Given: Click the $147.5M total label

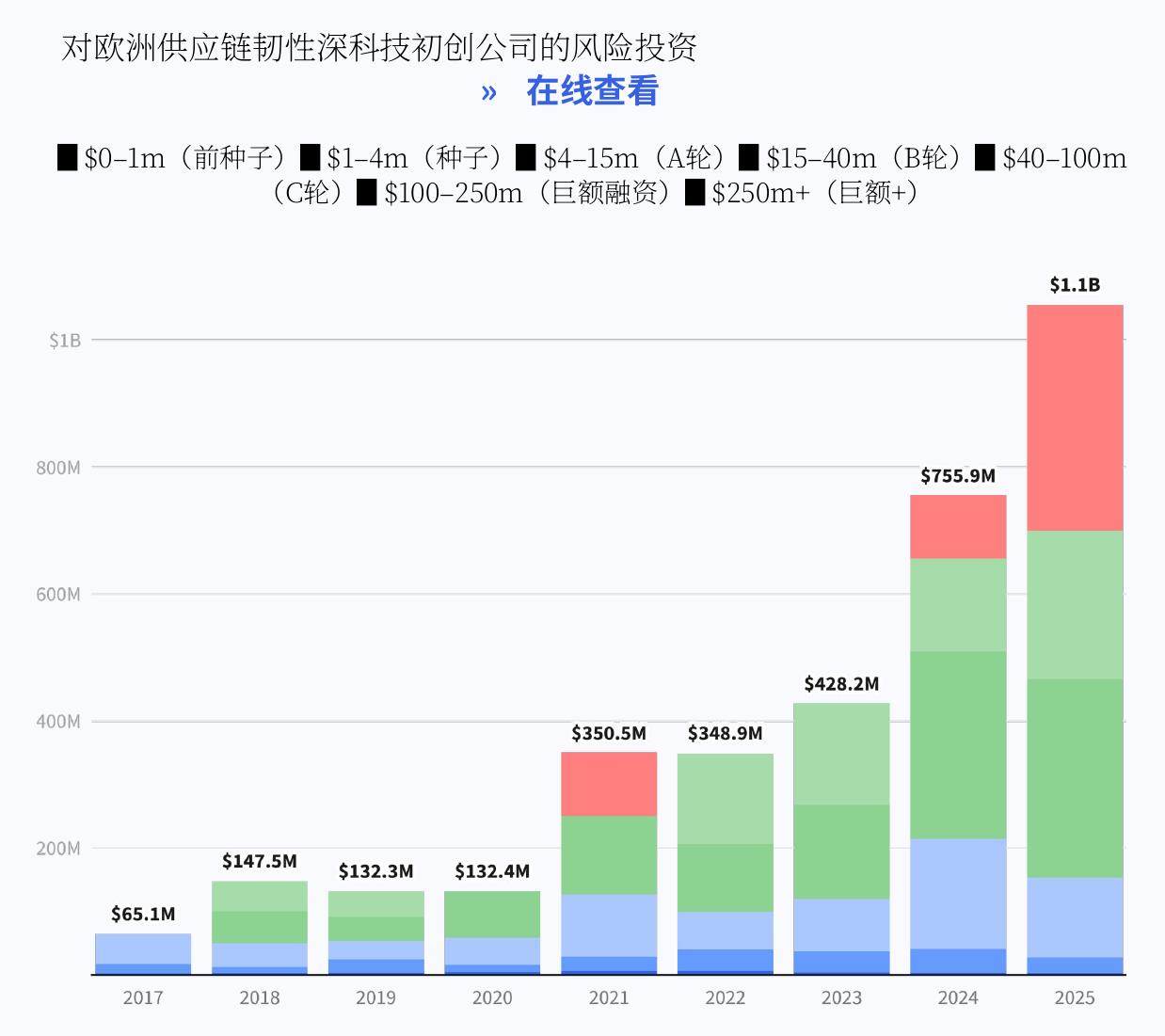Looking at the screenshot, I should coord(260,861).
